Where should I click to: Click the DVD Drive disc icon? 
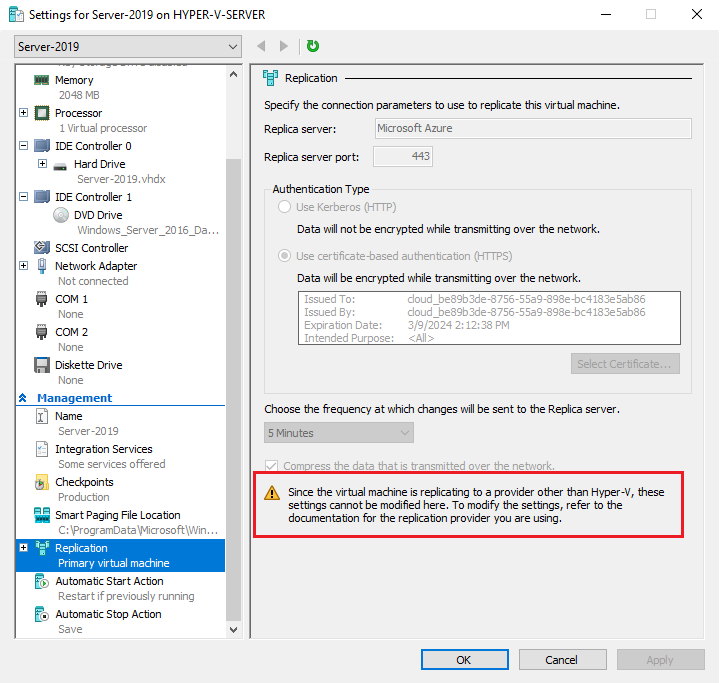click(x=61, y=215)
